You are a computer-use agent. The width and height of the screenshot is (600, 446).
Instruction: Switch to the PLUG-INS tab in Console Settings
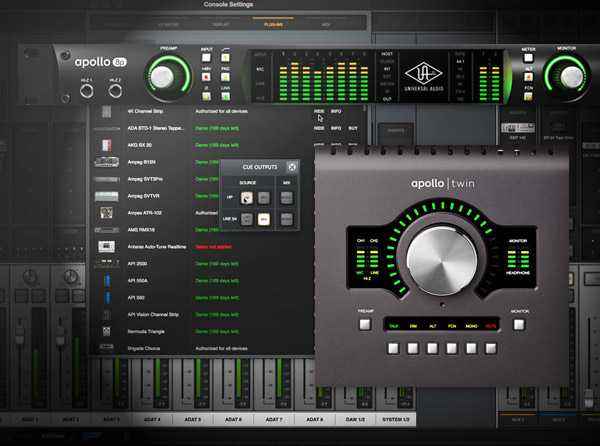pos(273,24)
